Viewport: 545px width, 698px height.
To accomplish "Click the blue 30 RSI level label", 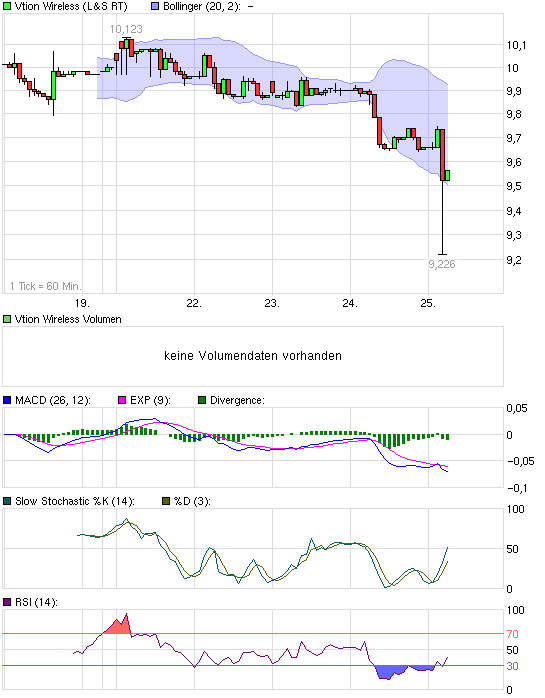I will click(512, 666).
